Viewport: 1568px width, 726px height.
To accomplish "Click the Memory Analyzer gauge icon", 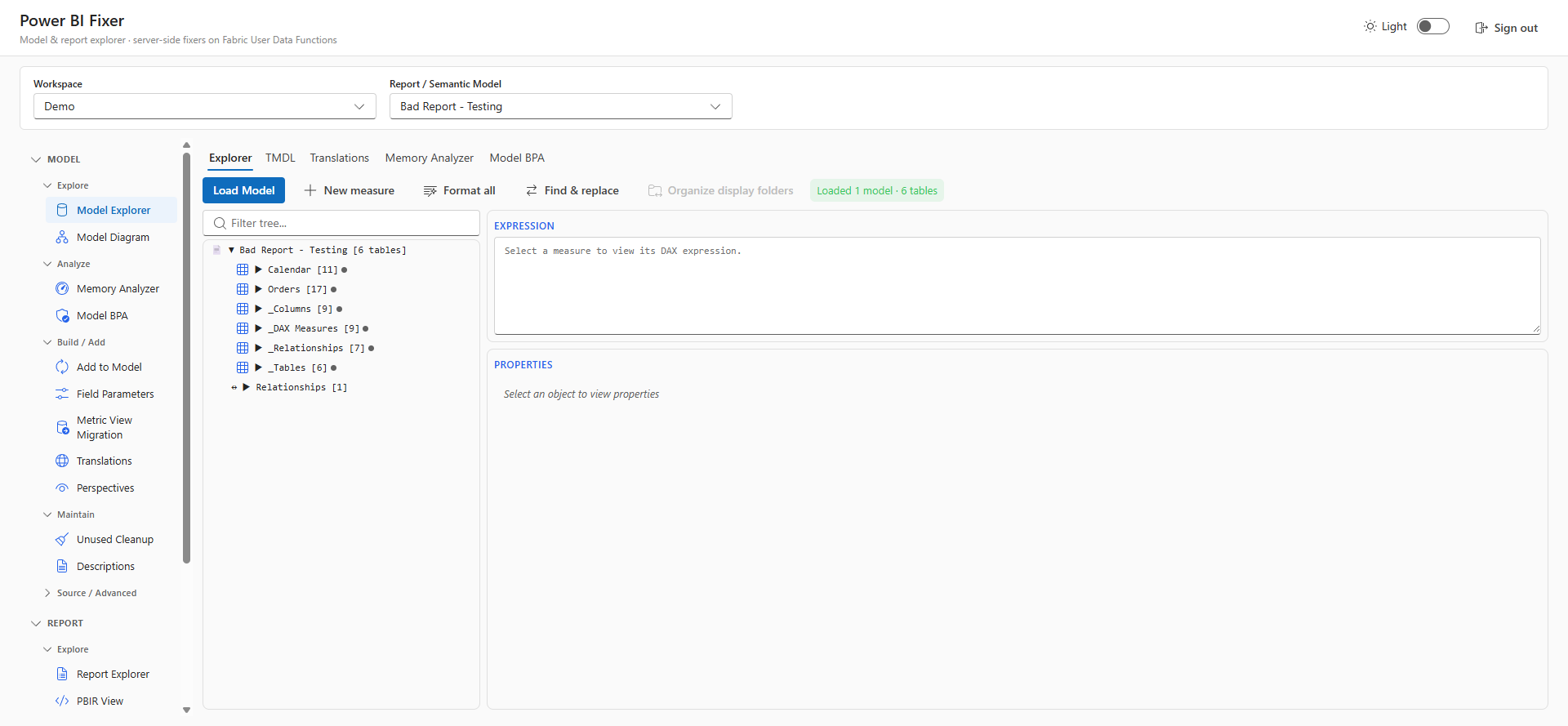I will (62, 288).
